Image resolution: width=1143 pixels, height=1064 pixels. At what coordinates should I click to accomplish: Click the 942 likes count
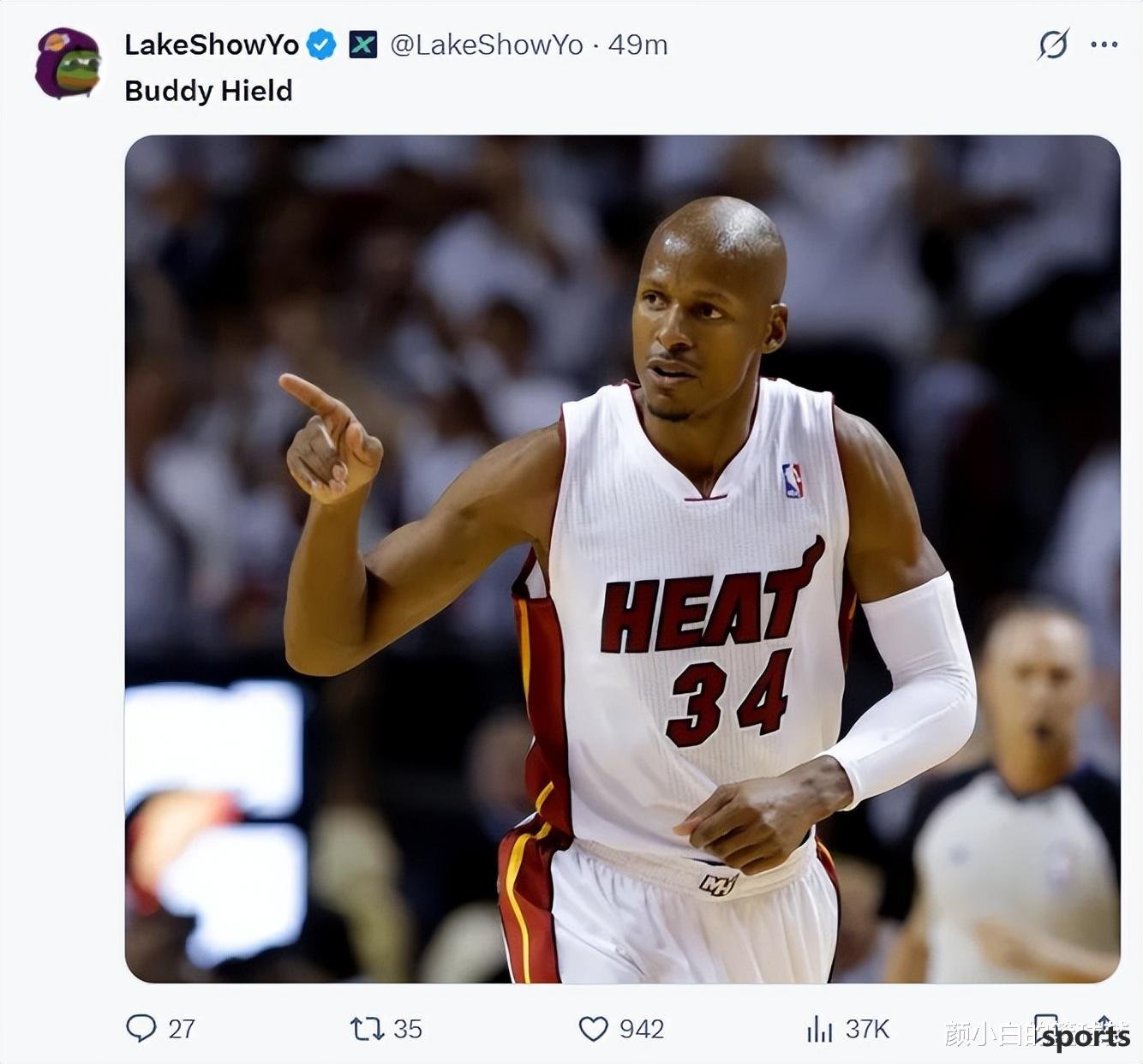coord(642,1029)
